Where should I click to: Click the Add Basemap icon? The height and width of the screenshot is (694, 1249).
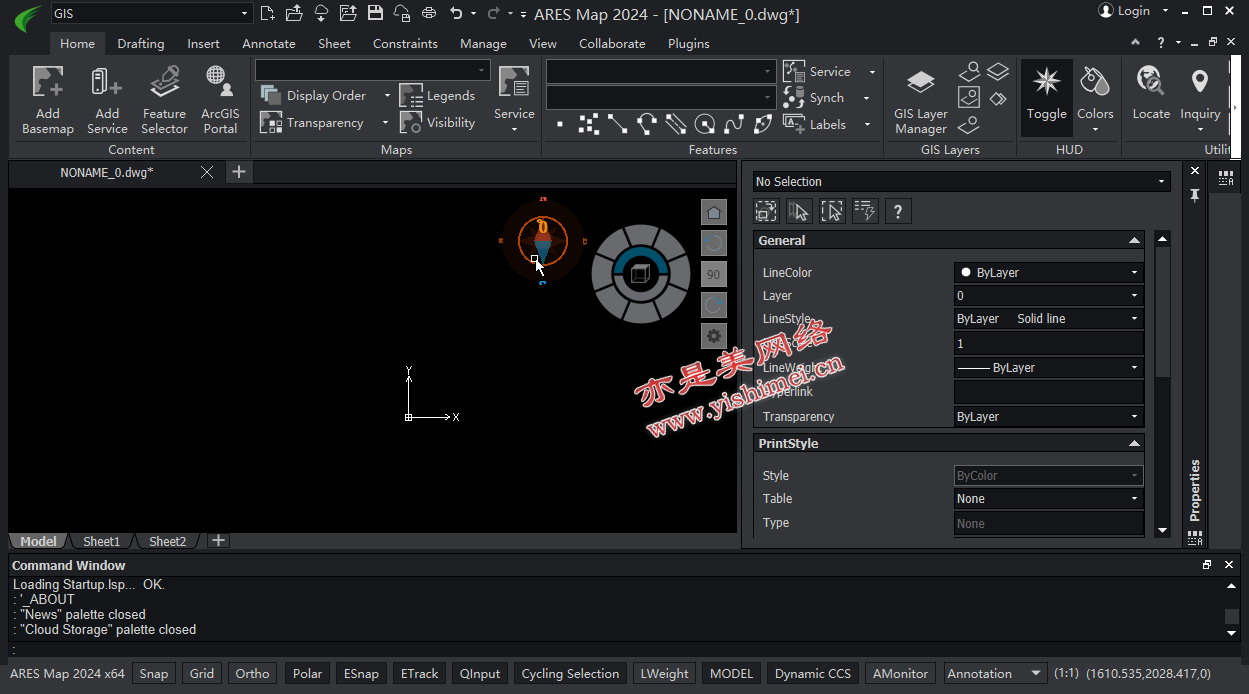[x=47, y=81]
